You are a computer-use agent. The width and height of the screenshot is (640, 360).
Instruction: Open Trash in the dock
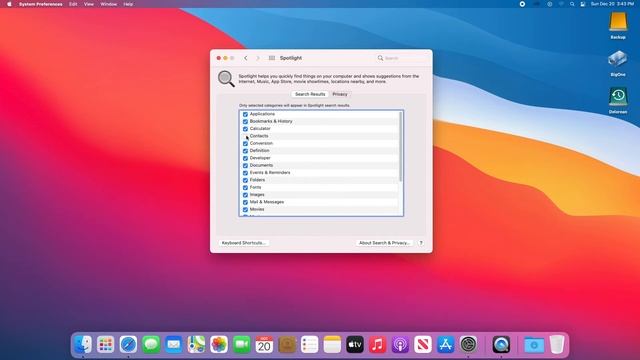[x=557, y=345]
